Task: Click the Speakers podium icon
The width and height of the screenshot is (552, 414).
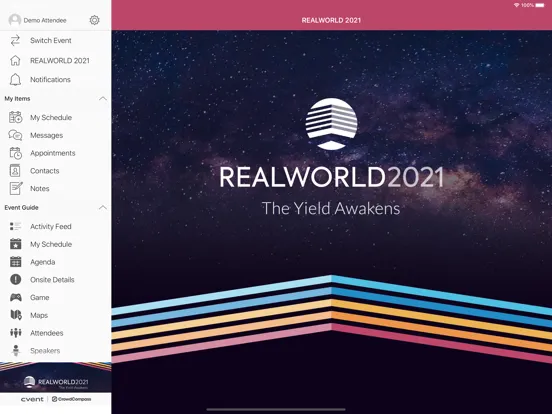Action: (x=15, y=351)
